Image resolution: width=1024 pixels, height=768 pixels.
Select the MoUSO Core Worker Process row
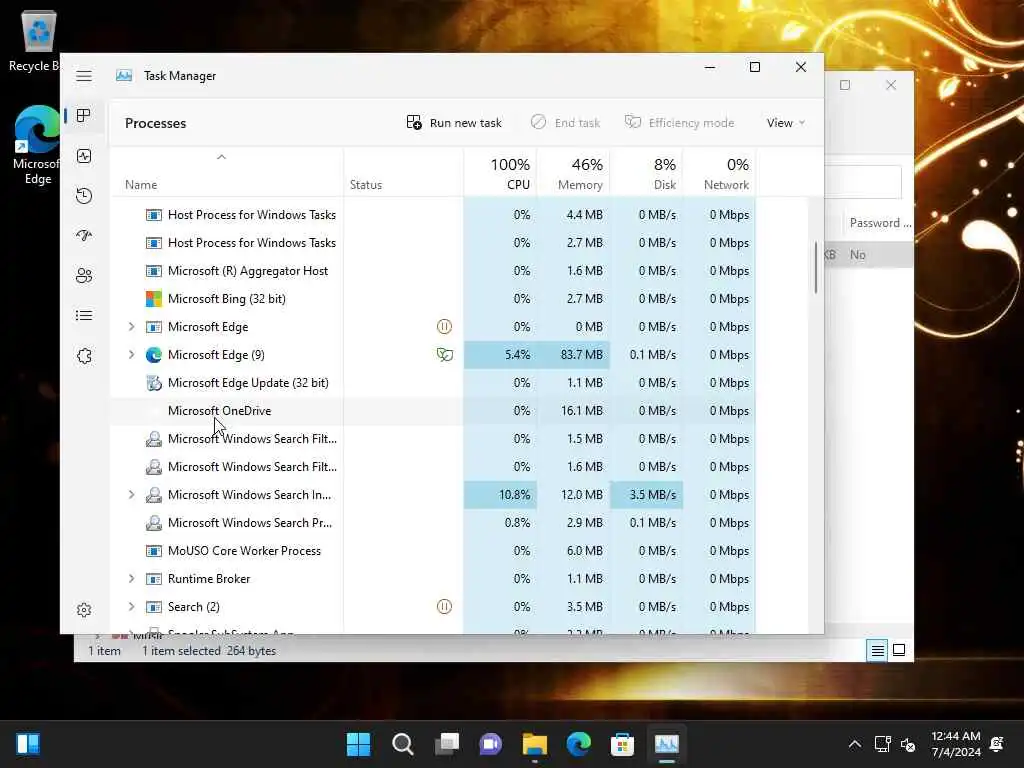[433, 551]
